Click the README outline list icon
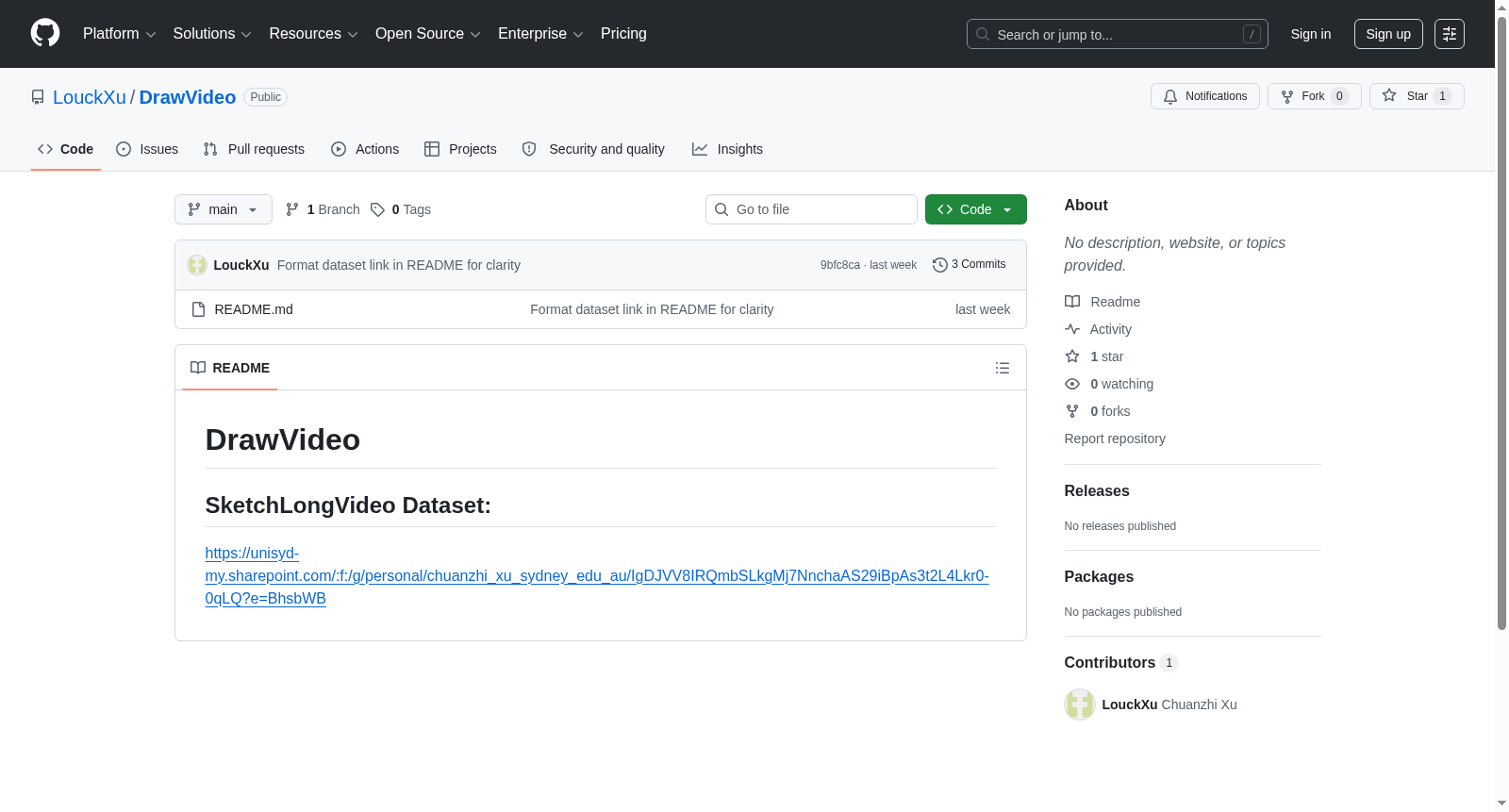1509x812 pixels. click(1003, 368)
